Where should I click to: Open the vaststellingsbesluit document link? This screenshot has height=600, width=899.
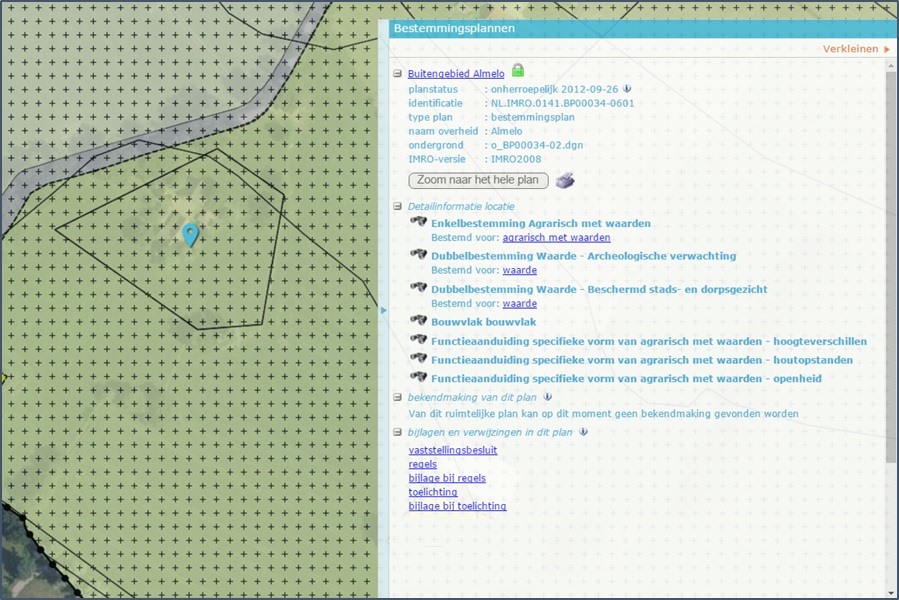pyautogui.click(x=453, y=450)
